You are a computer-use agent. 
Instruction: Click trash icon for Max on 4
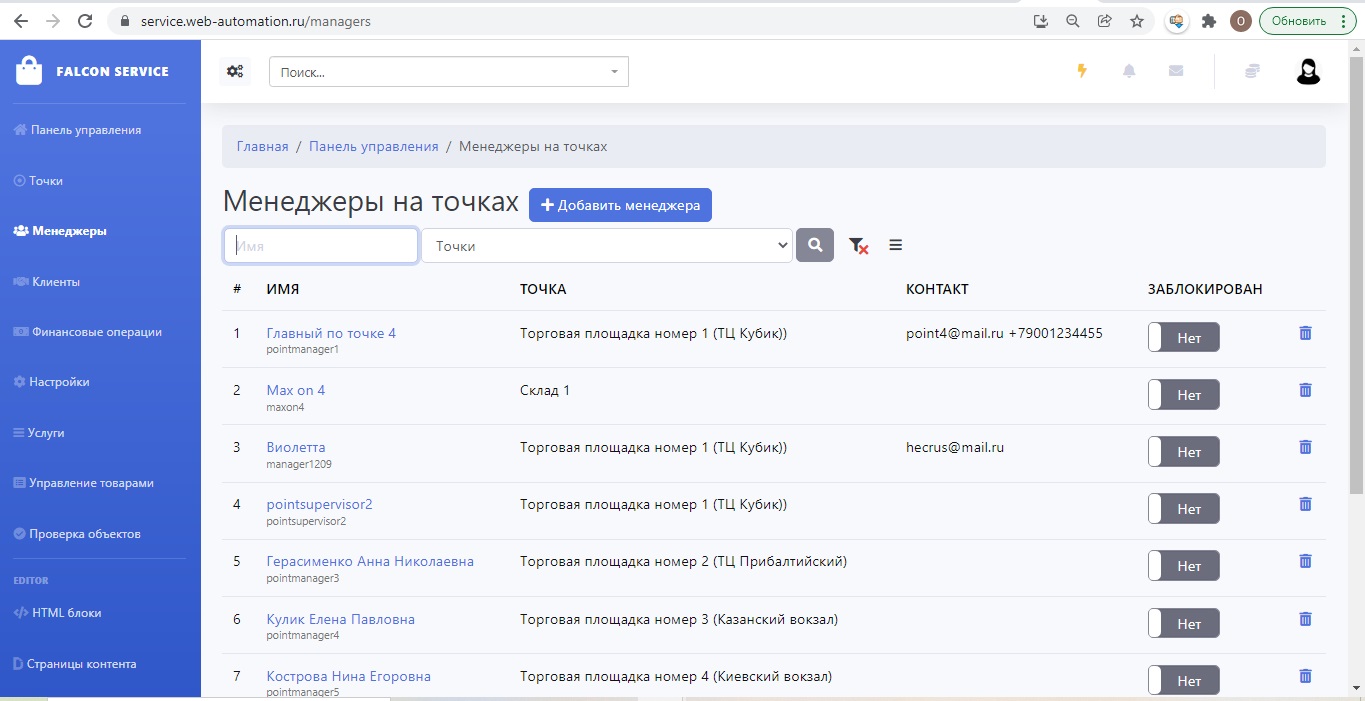click(x=1305, y=390)
